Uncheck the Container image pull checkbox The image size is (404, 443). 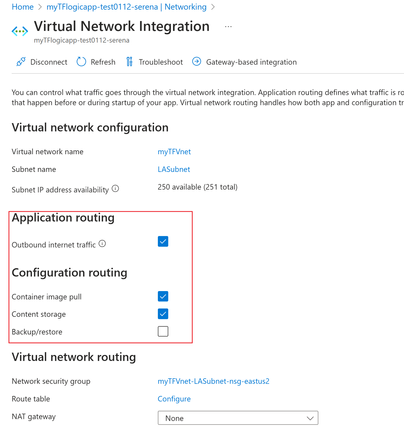pos(163,296)
